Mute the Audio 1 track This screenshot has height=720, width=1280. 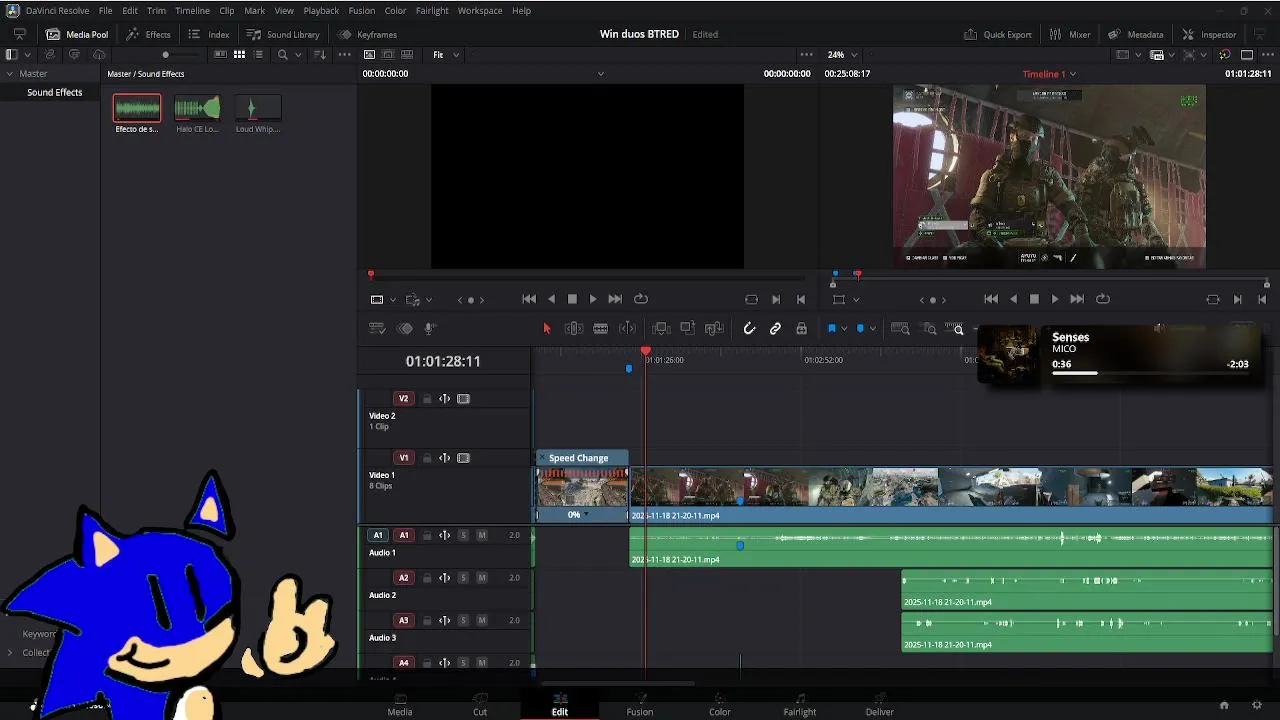click(x=482, y=535)
